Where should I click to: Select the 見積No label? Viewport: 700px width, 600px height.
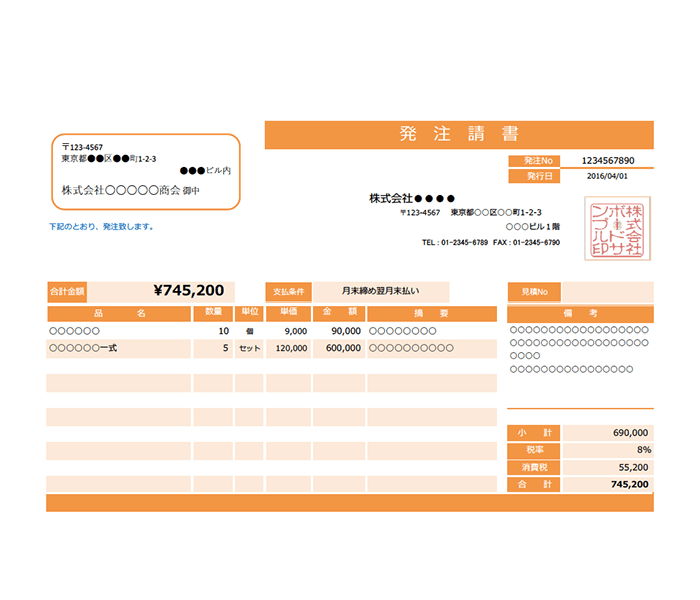pyautogui.click(x=534, y=292)
